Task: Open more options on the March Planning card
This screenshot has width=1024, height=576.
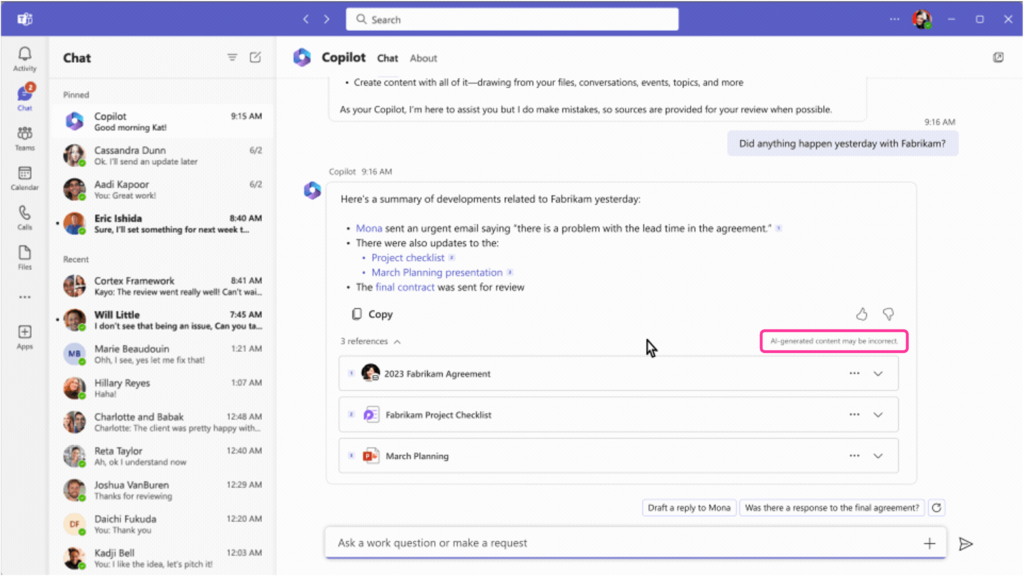Action: (x=854, y=455)
